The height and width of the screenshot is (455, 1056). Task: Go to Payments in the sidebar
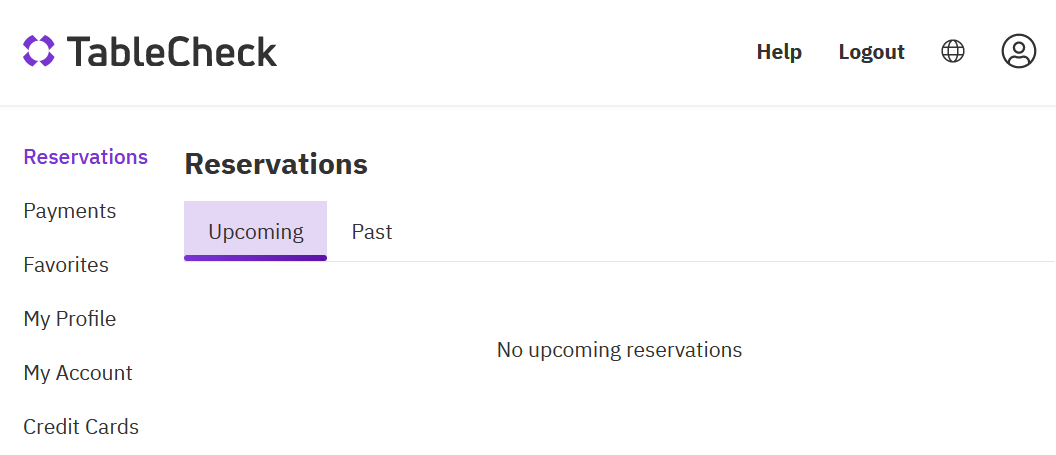70,211
